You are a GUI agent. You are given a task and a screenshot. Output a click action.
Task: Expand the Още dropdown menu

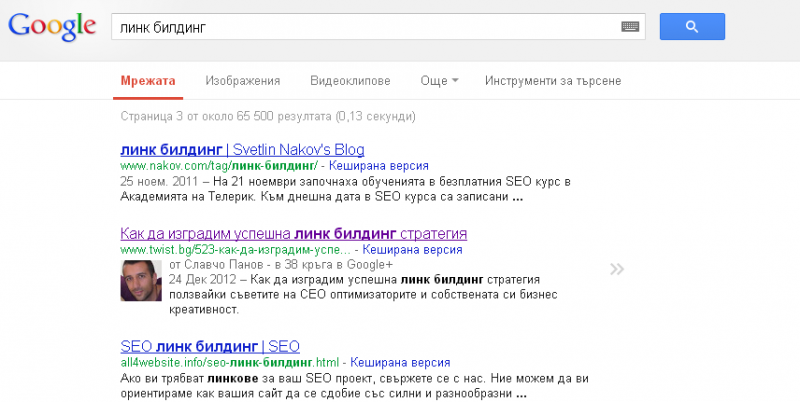click(440, 81)
